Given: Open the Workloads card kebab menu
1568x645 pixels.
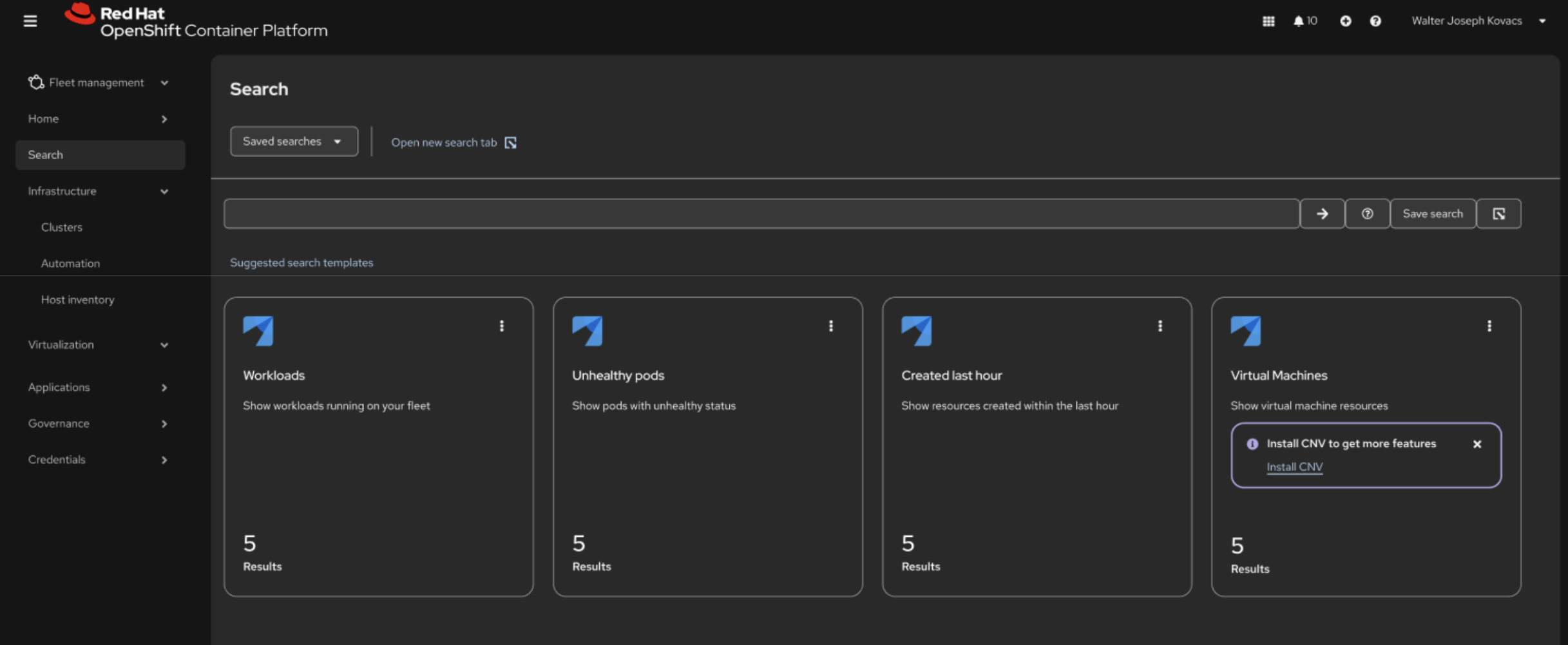Looking at the screenshot, I should click(x=501, y=326).
